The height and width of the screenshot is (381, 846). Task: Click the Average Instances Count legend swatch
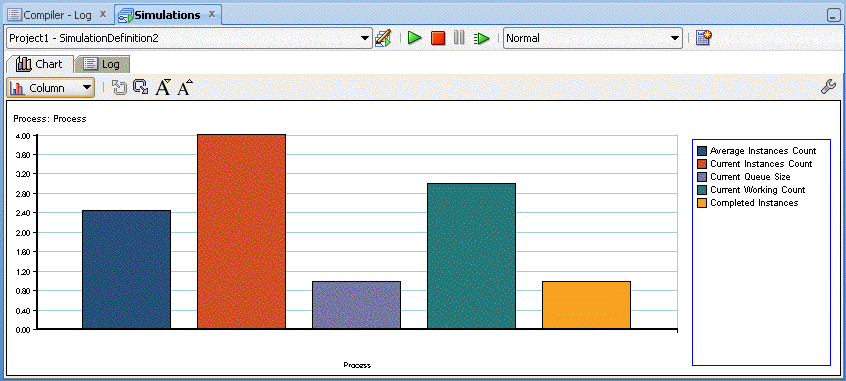click(702, 151)
